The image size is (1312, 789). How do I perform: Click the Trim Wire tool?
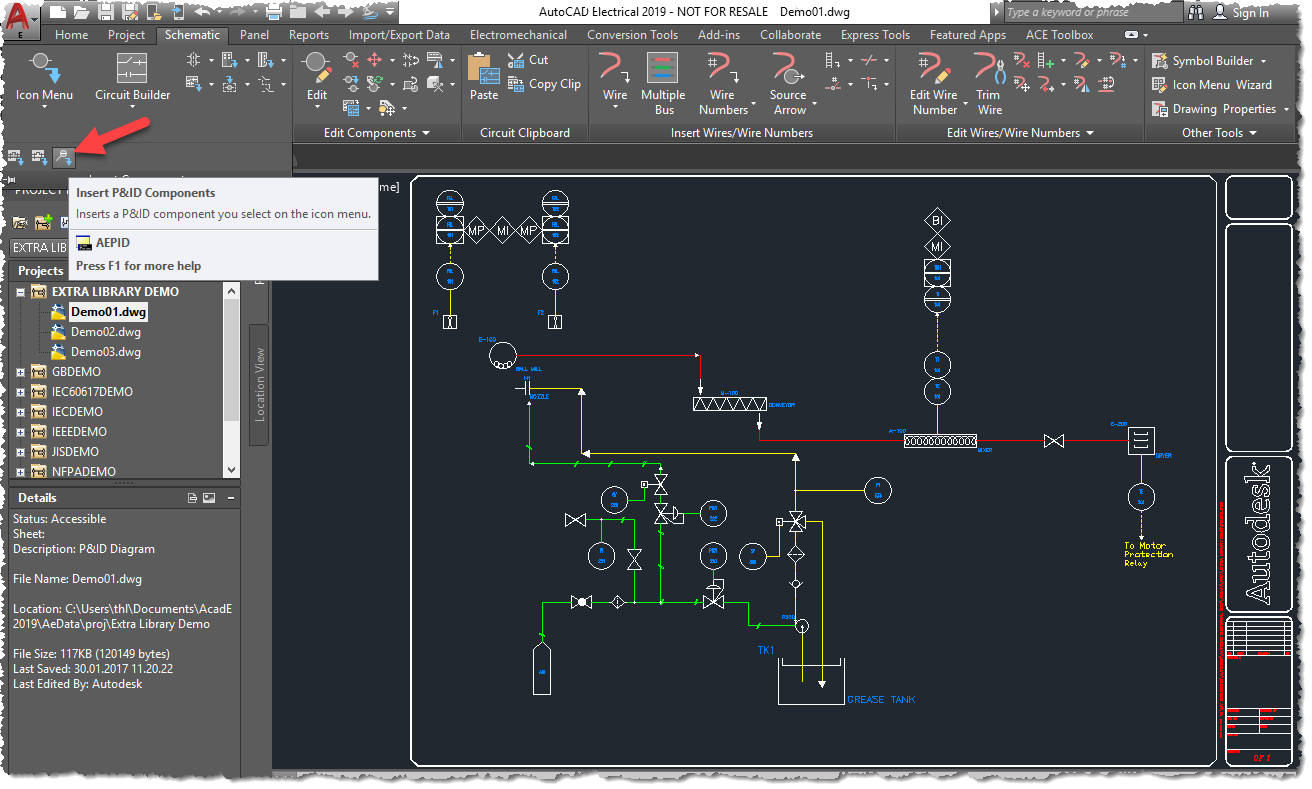[x=989, y=83]
